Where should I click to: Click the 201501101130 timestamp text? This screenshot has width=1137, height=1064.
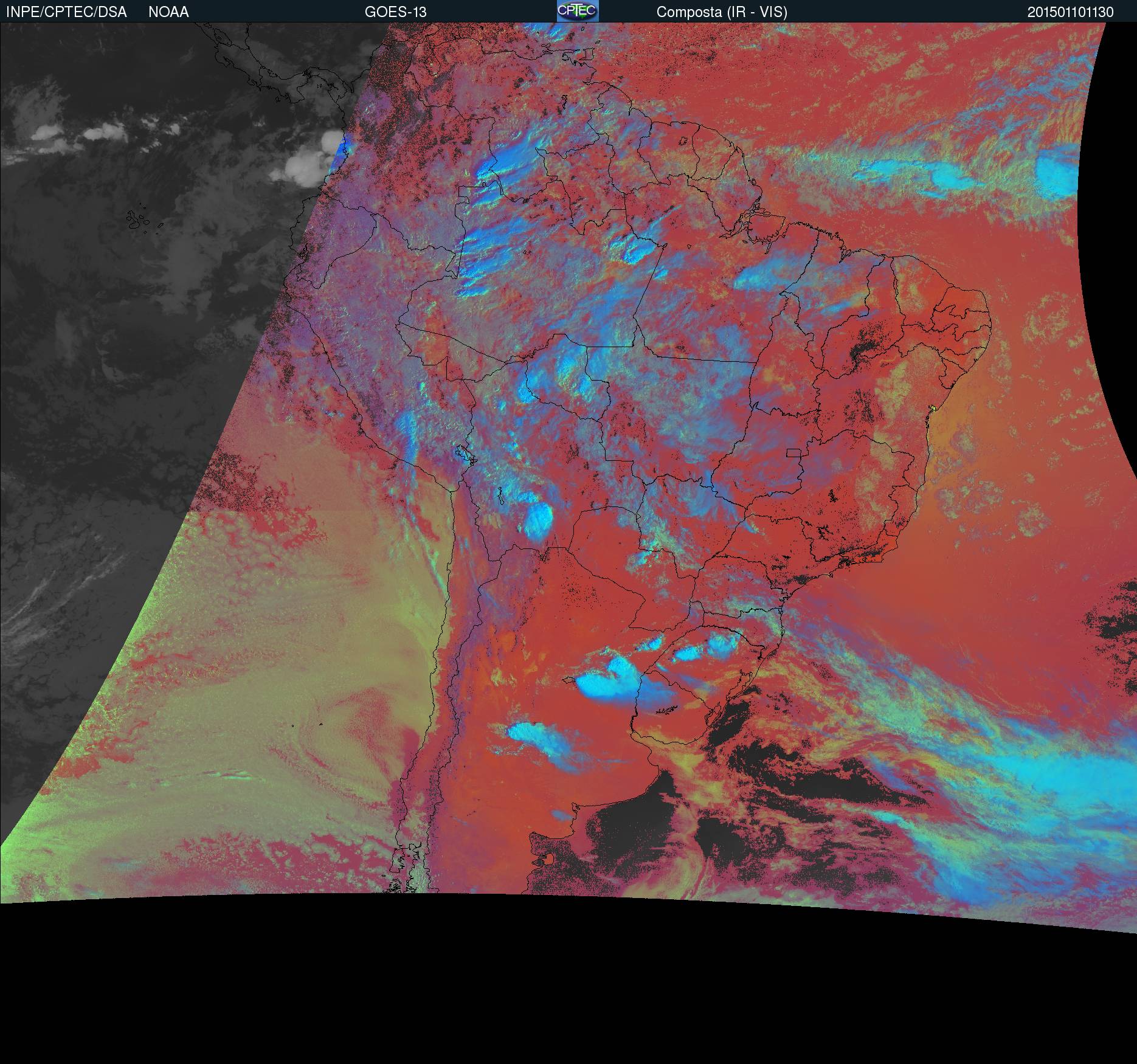tap(1070, 12)
